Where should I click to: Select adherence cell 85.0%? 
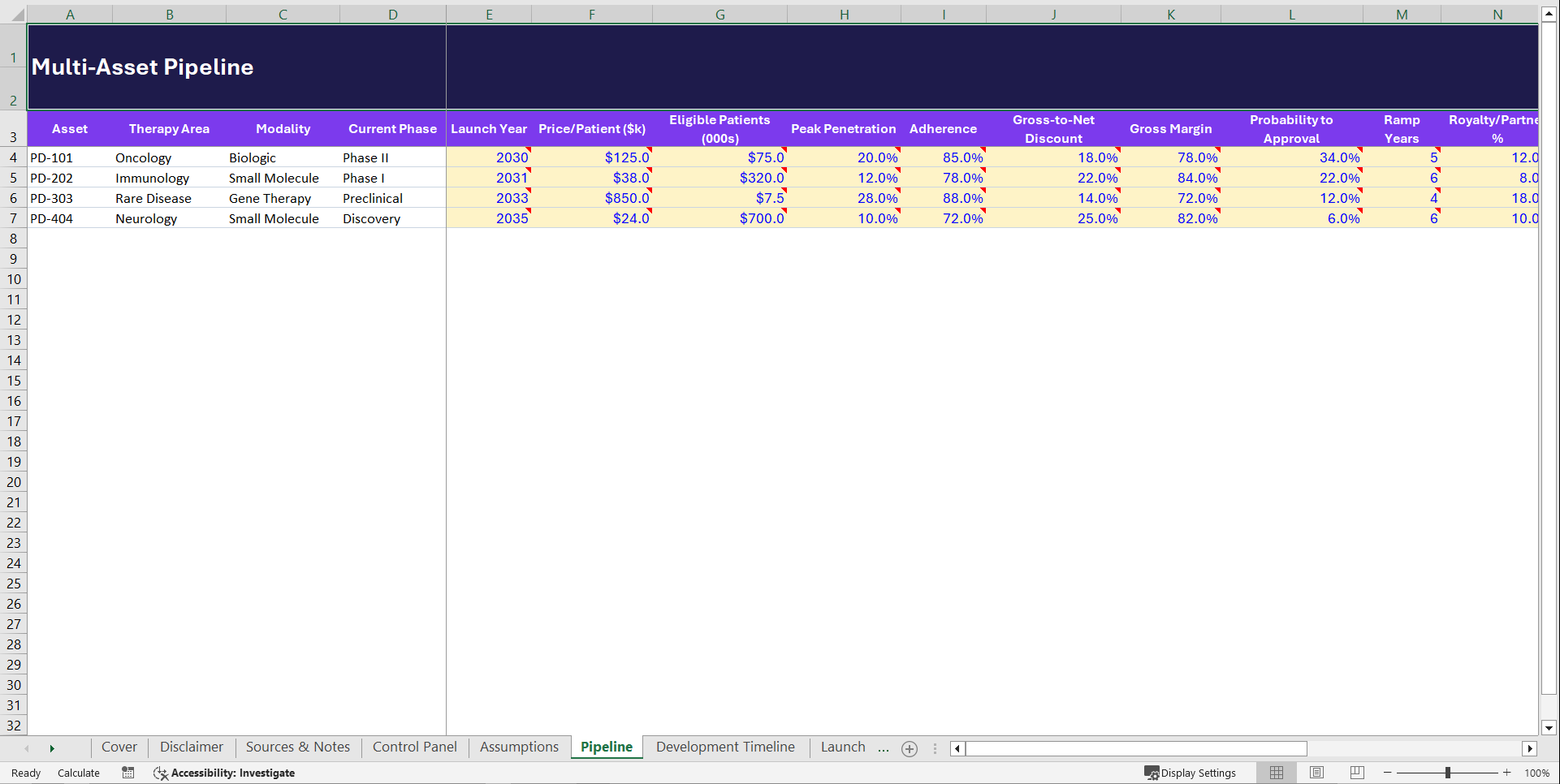944,157
